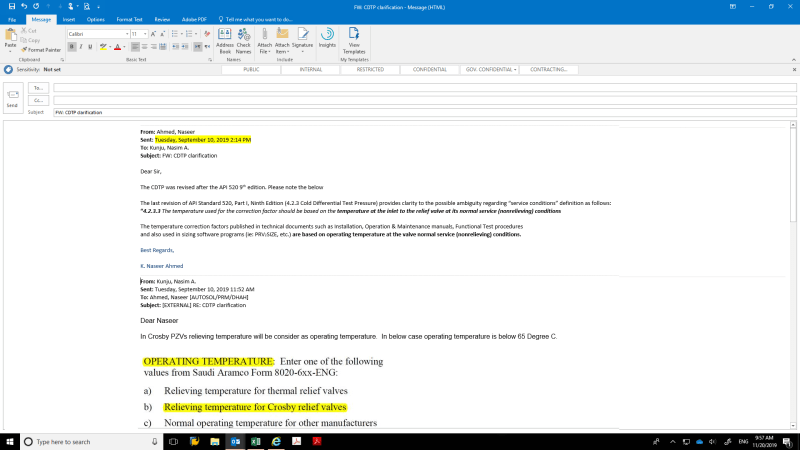Switch to the Insert ribbon tab
This screenshot has height=450, width=800.
point(69,19)
